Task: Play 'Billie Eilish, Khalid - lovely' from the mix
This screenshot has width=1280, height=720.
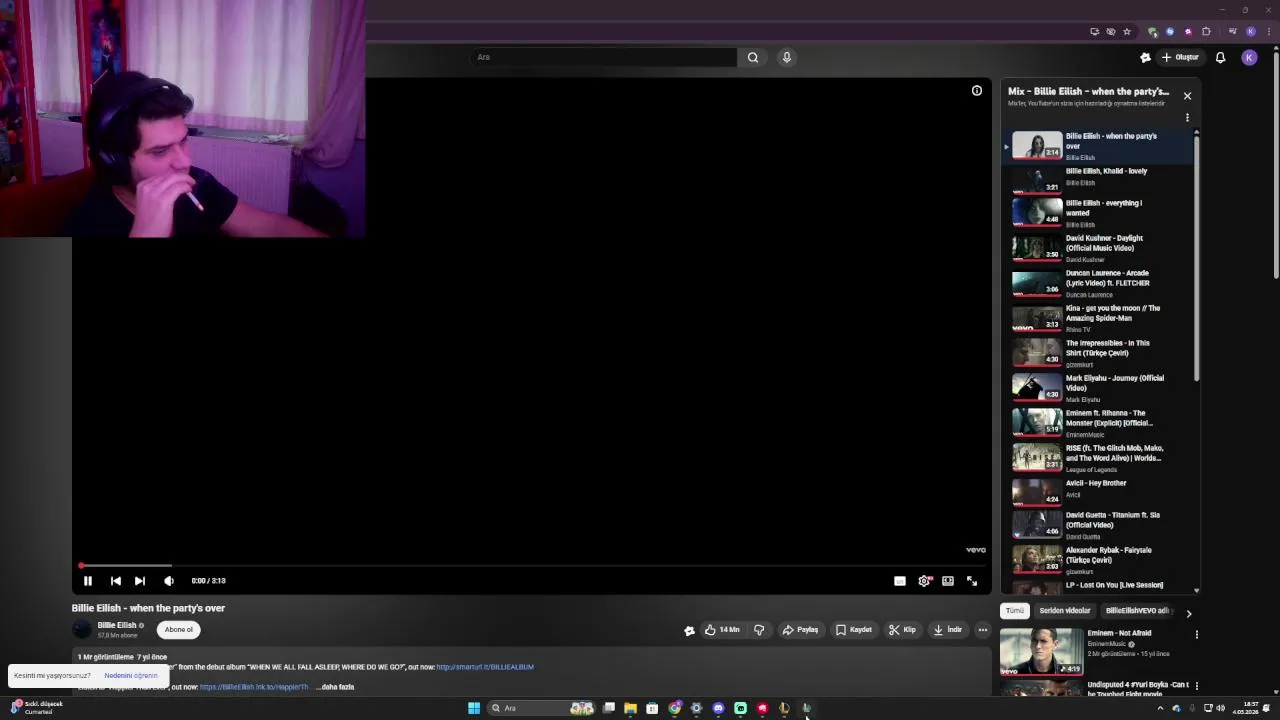Action: [1098, 178]
